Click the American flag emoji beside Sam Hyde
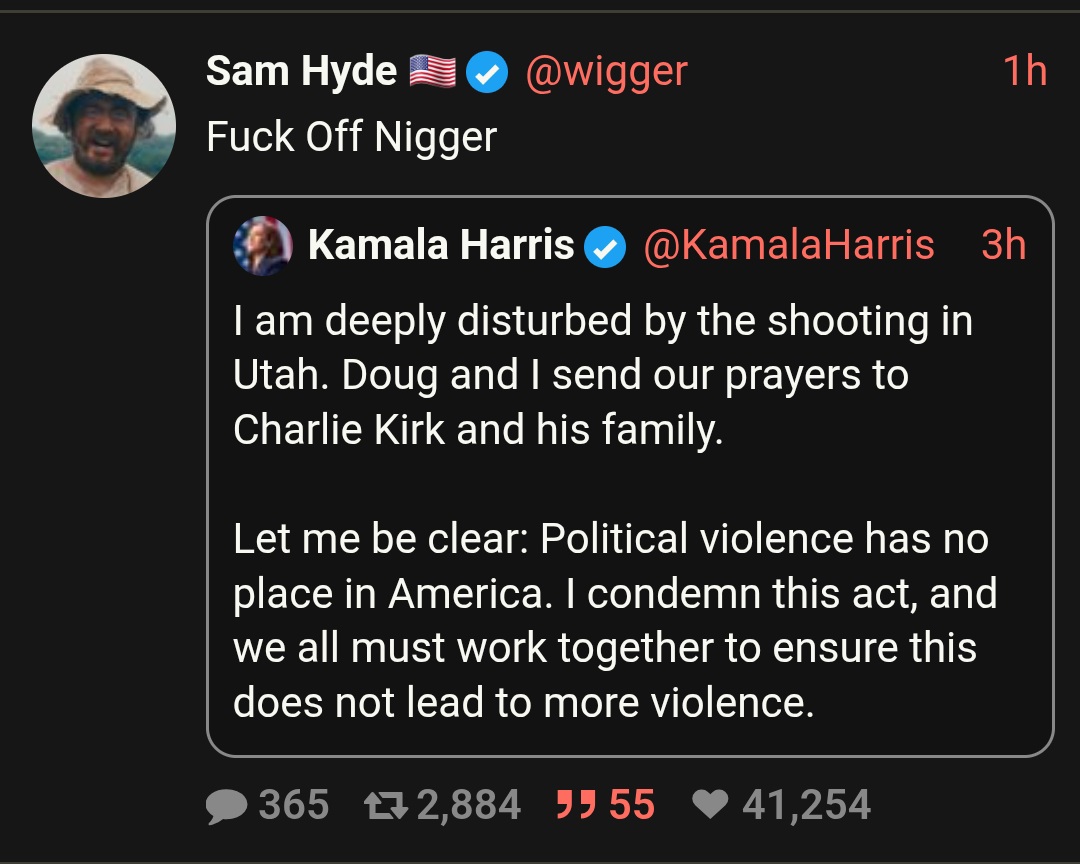The height and width of the screenshot is (864, 1080). tap(433, 72)
